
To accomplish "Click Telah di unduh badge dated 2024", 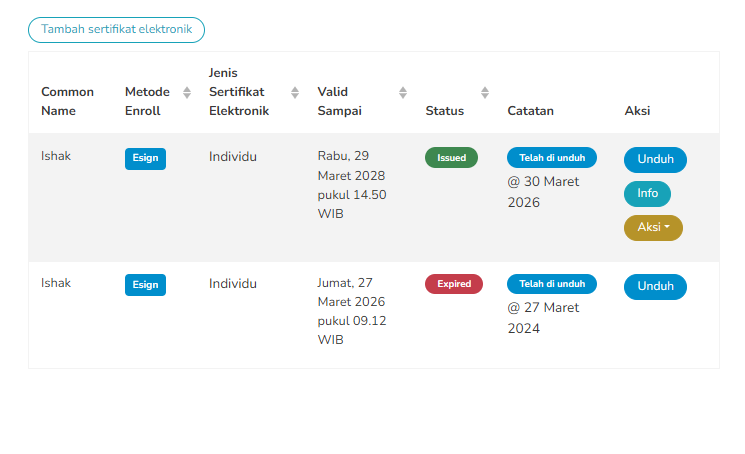I will tap(552, 284).
